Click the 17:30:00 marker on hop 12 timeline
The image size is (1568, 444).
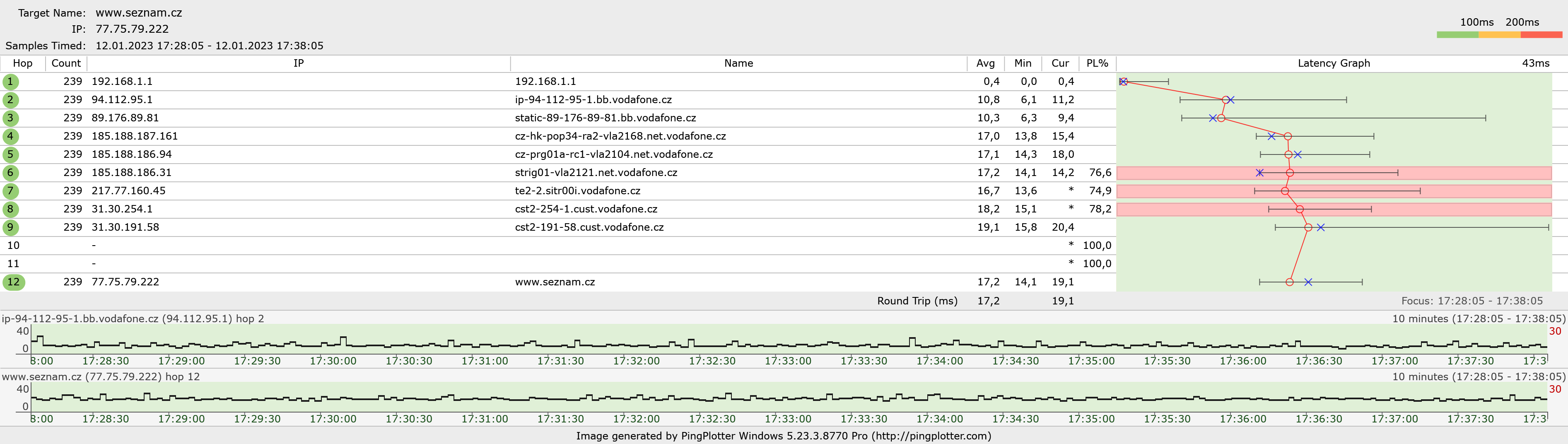[333, 418]
